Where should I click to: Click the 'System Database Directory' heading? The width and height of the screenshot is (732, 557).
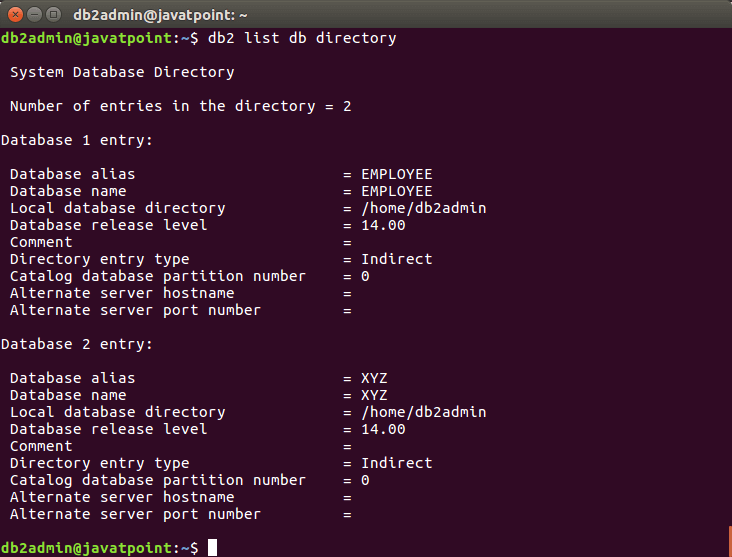pyautogui.click(x=122, y=72)
